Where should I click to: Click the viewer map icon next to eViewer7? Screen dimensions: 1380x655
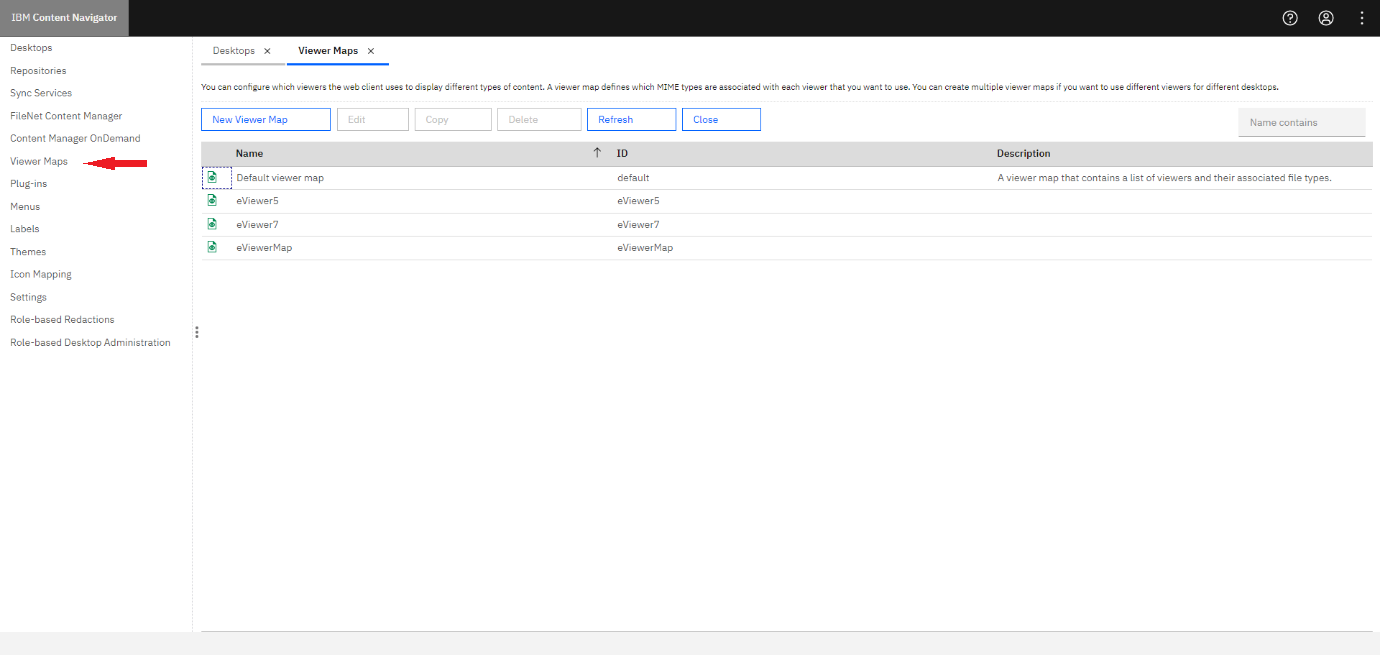[x=212, y=224]
